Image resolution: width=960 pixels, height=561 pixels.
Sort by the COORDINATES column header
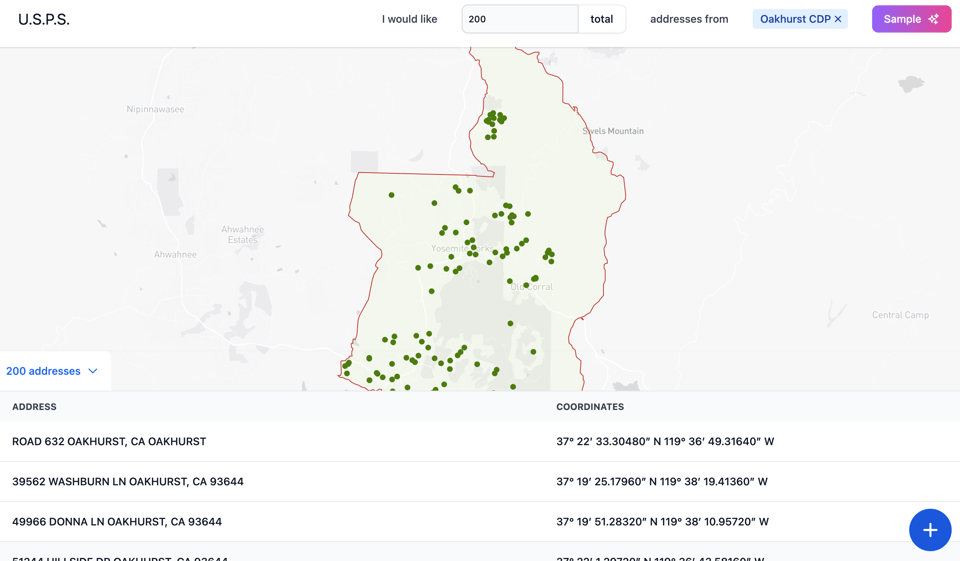[590, 407]
